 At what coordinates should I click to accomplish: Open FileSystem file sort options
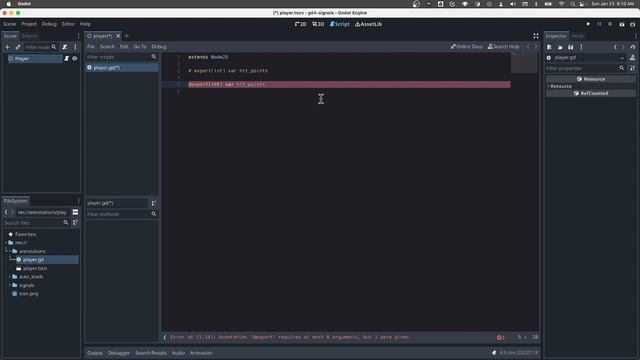(76, 223)
